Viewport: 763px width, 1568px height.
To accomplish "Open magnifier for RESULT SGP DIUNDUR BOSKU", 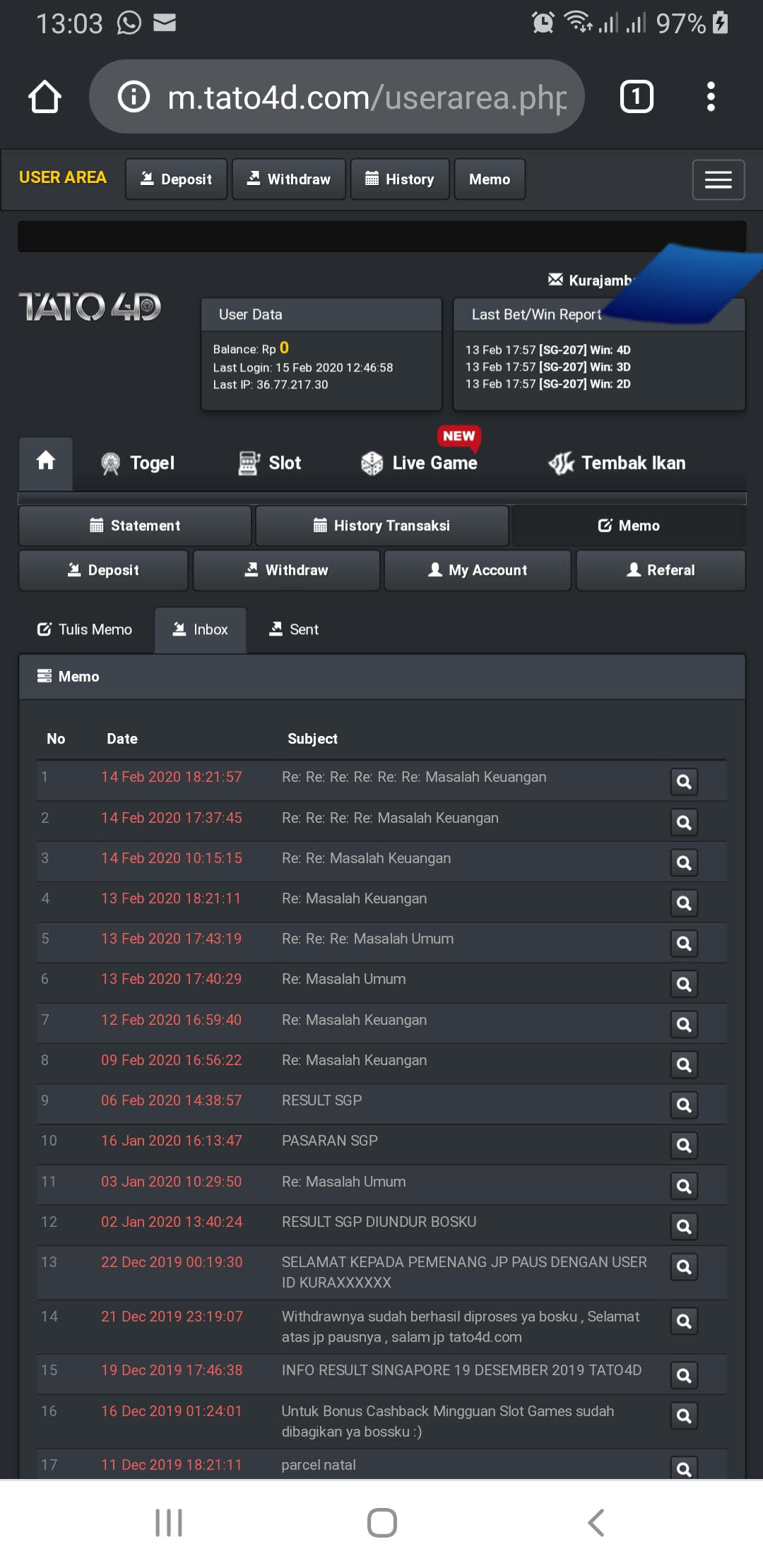I will 683,1227.
